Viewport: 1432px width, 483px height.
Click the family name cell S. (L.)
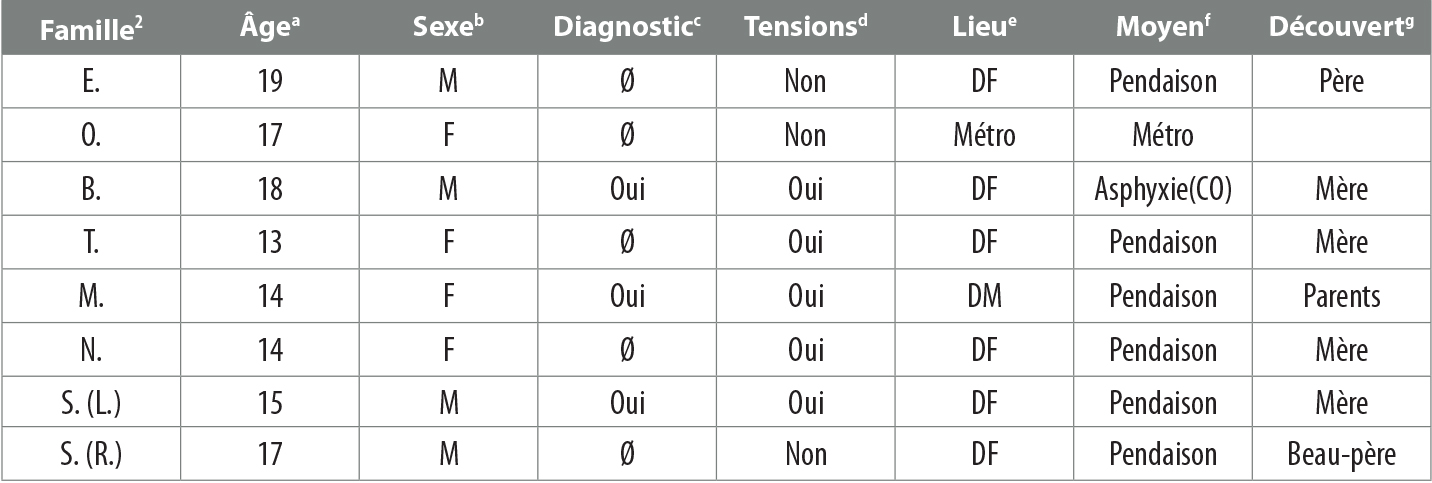coord(89,402)
